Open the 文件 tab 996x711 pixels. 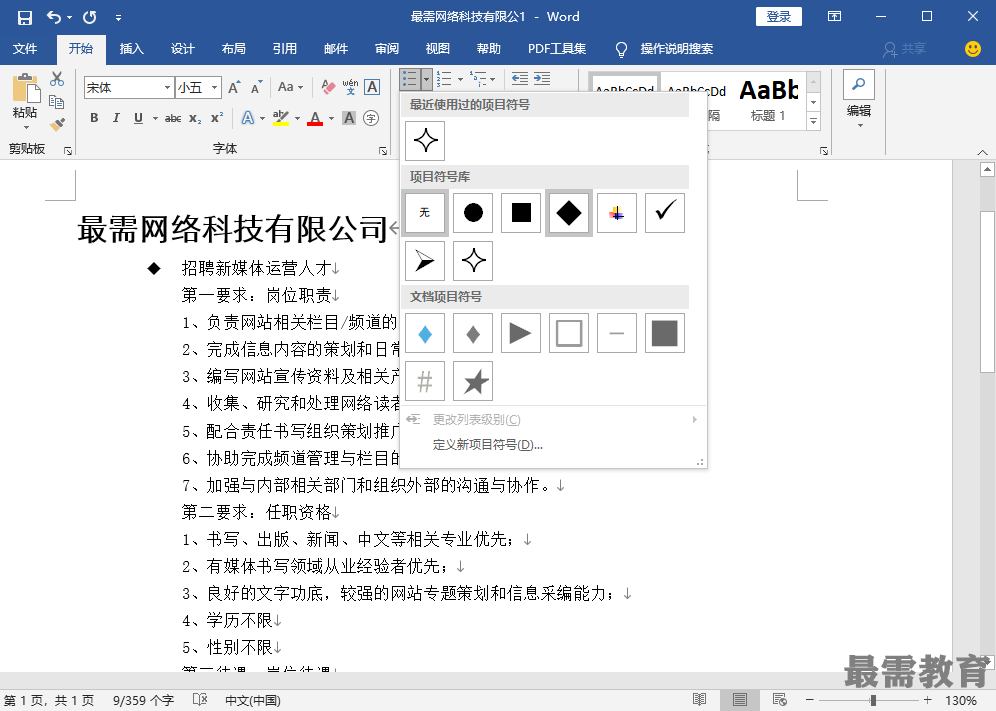tap(25, 48)
